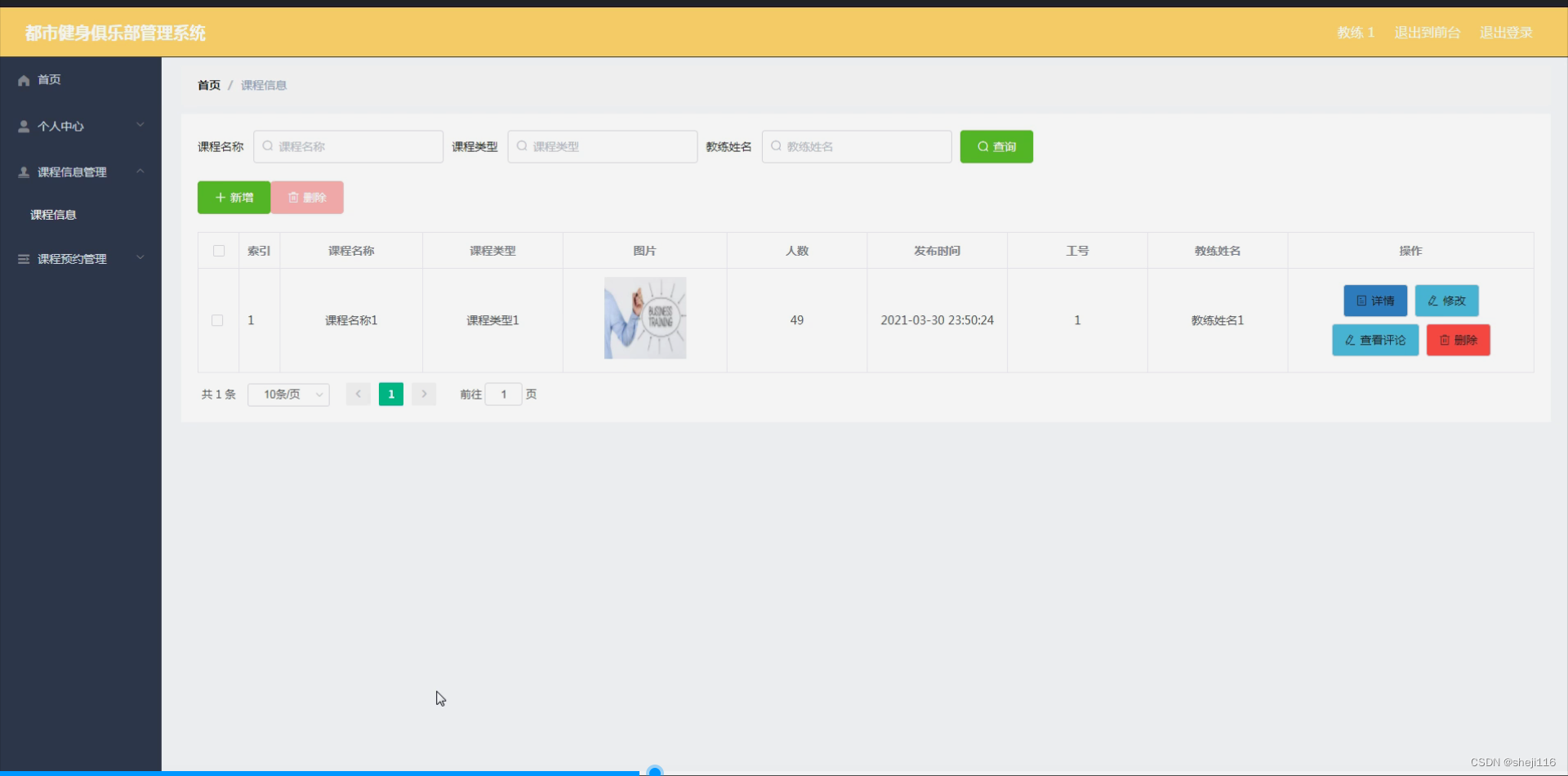The height and width of the screenshot is (776, 1568).
Task: Click the user icon next to 个人中心
Action: 23,126
